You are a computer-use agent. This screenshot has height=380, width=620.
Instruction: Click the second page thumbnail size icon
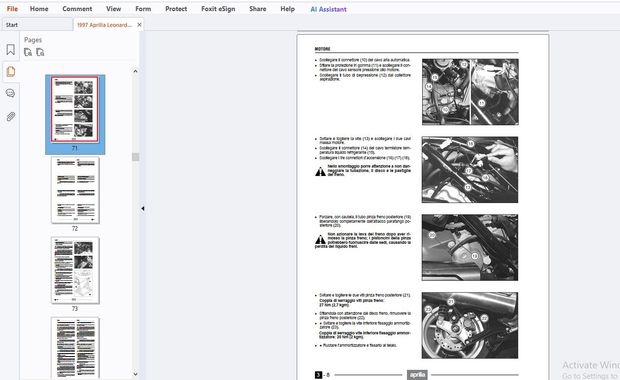40,52
